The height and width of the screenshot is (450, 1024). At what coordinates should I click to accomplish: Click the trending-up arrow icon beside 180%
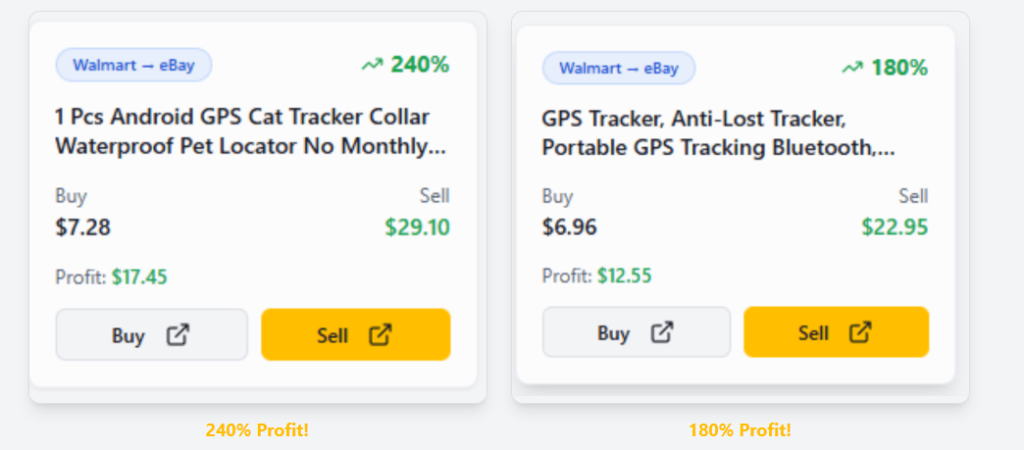852,68
